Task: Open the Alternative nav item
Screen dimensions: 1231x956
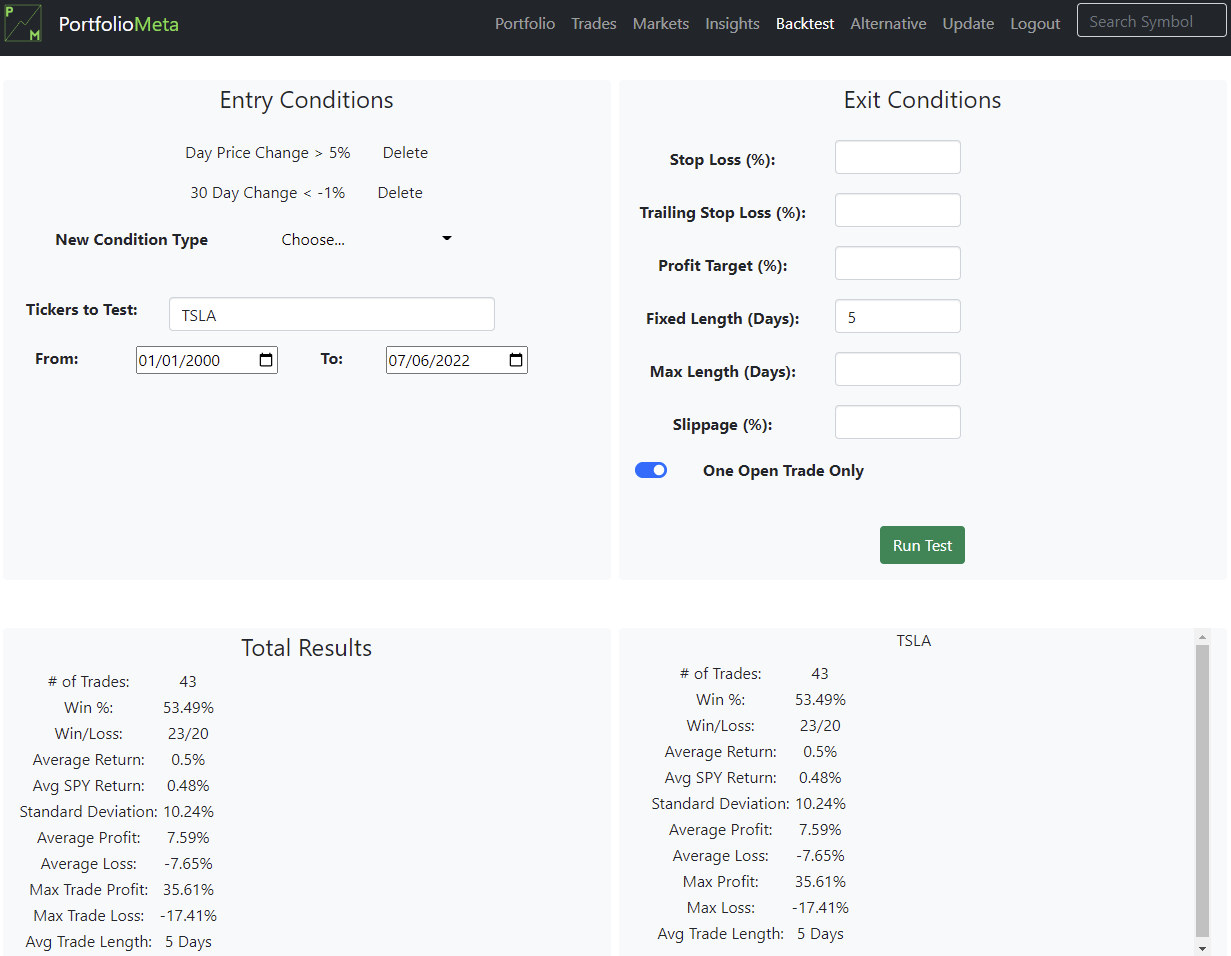Action: coord(888,23)
